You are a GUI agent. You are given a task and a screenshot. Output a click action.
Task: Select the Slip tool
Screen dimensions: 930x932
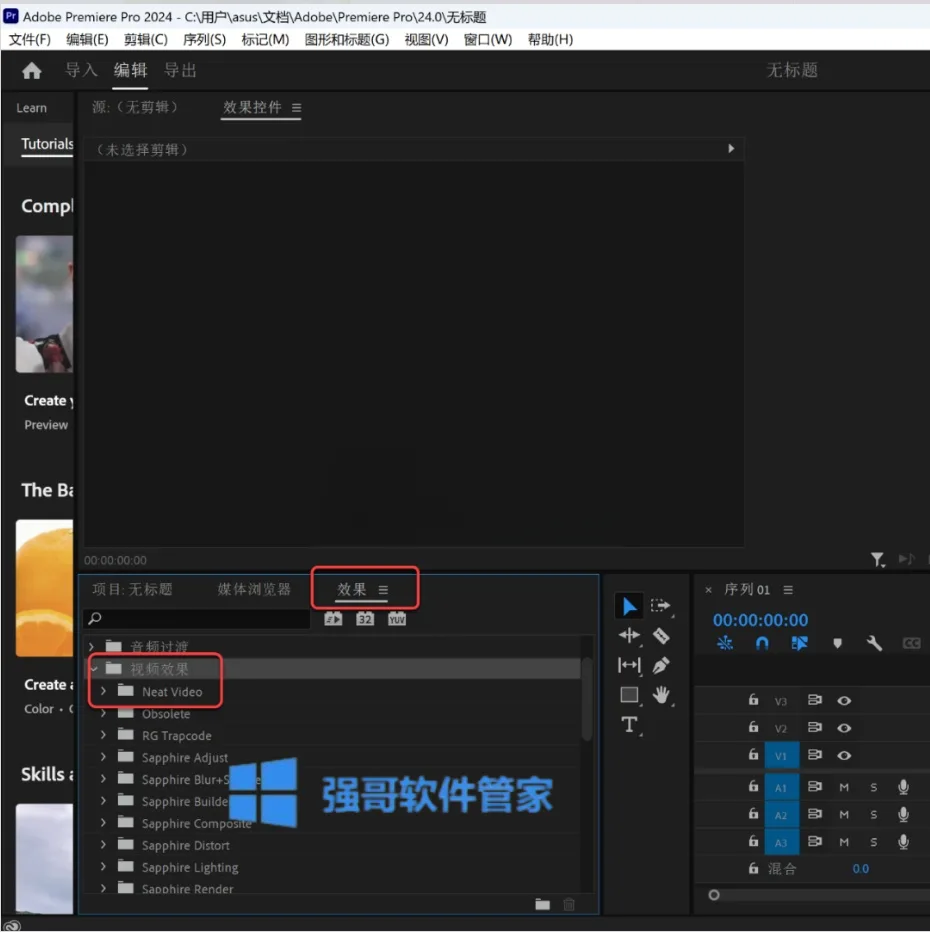click(629, 665)
